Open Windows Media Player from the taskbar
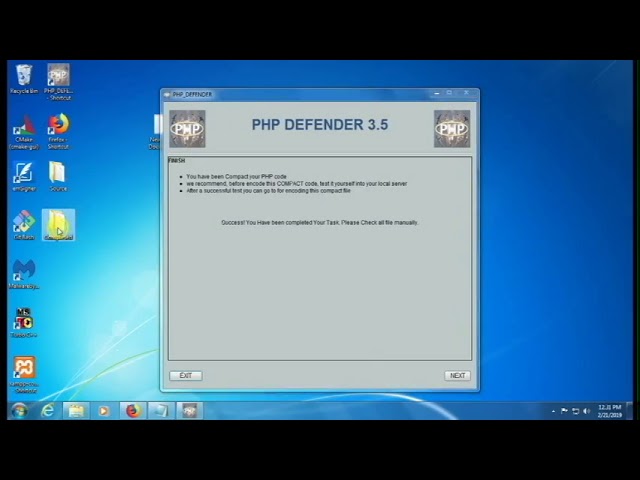The image size is (640, 480). pos(104,411)
